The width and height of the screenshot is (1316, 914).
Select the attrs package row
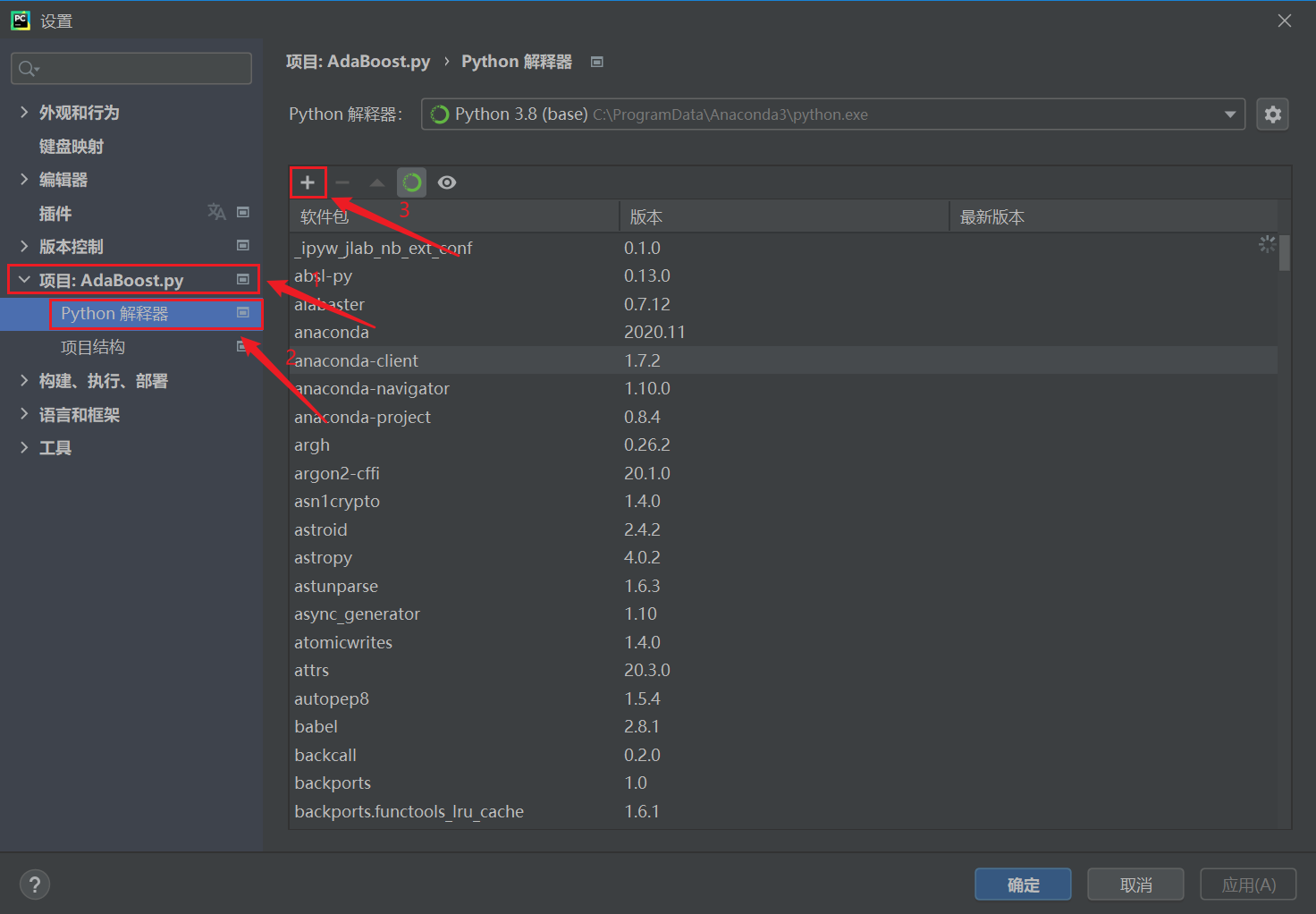783,671
